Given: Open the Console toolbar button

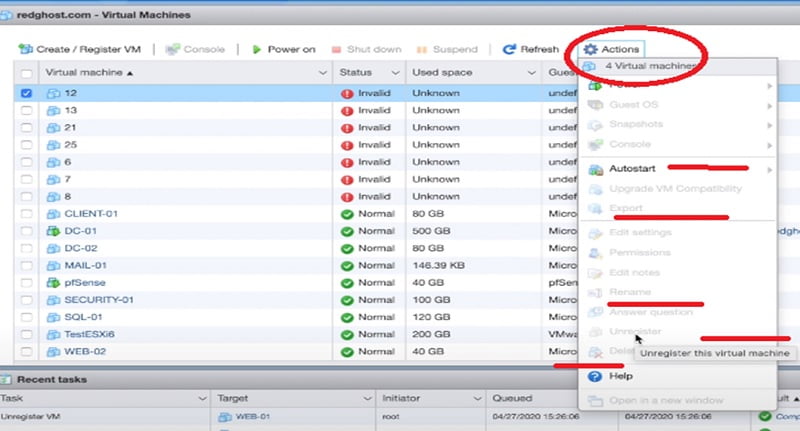Looking at the screenshot, I should [x=195, y=49].
